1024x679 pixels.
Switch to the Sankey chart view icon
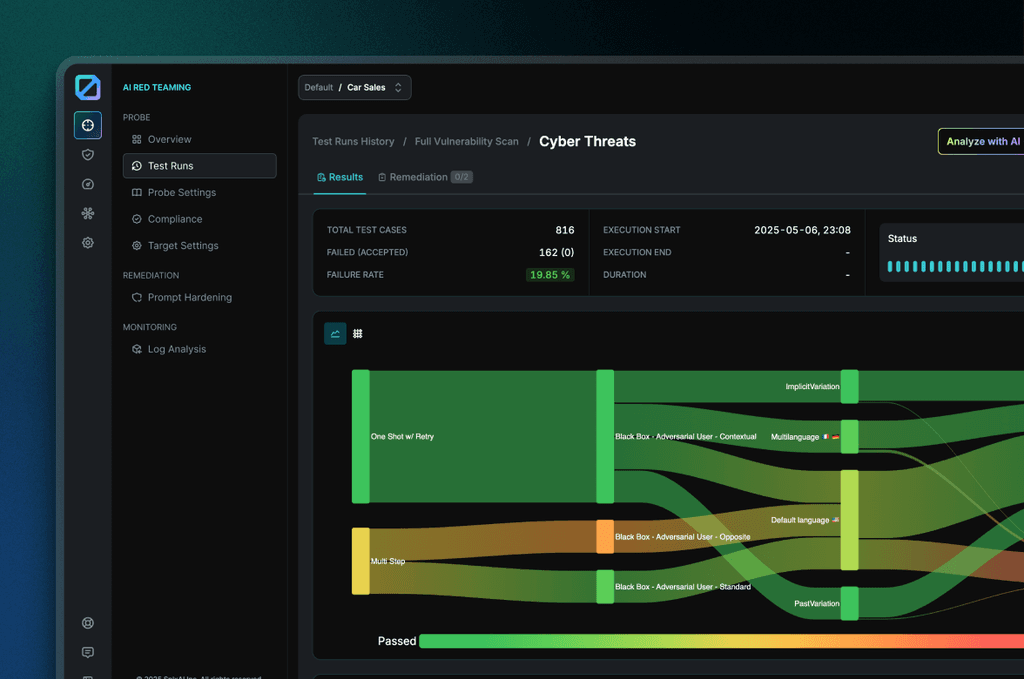[x=335, y=334]
